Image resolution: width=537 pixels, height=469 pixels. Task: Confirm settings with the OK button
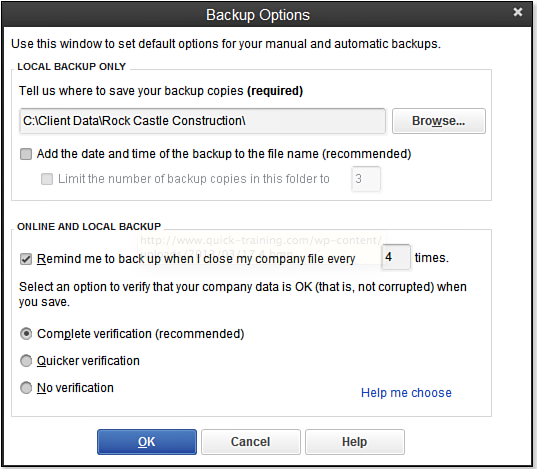tap(147, 442)
